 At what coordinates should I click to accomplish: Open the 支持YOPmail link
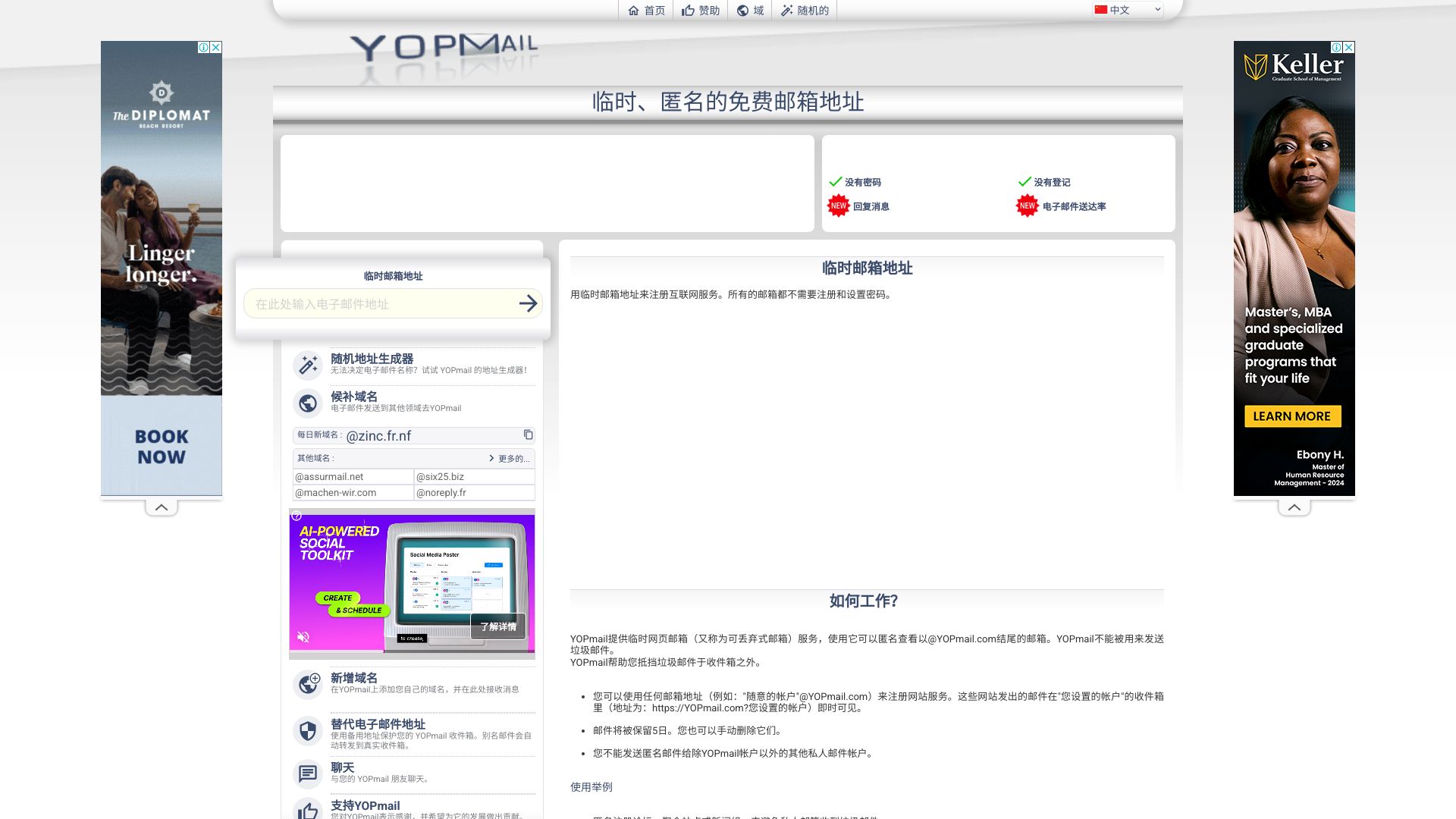click(x=366, y=805)
